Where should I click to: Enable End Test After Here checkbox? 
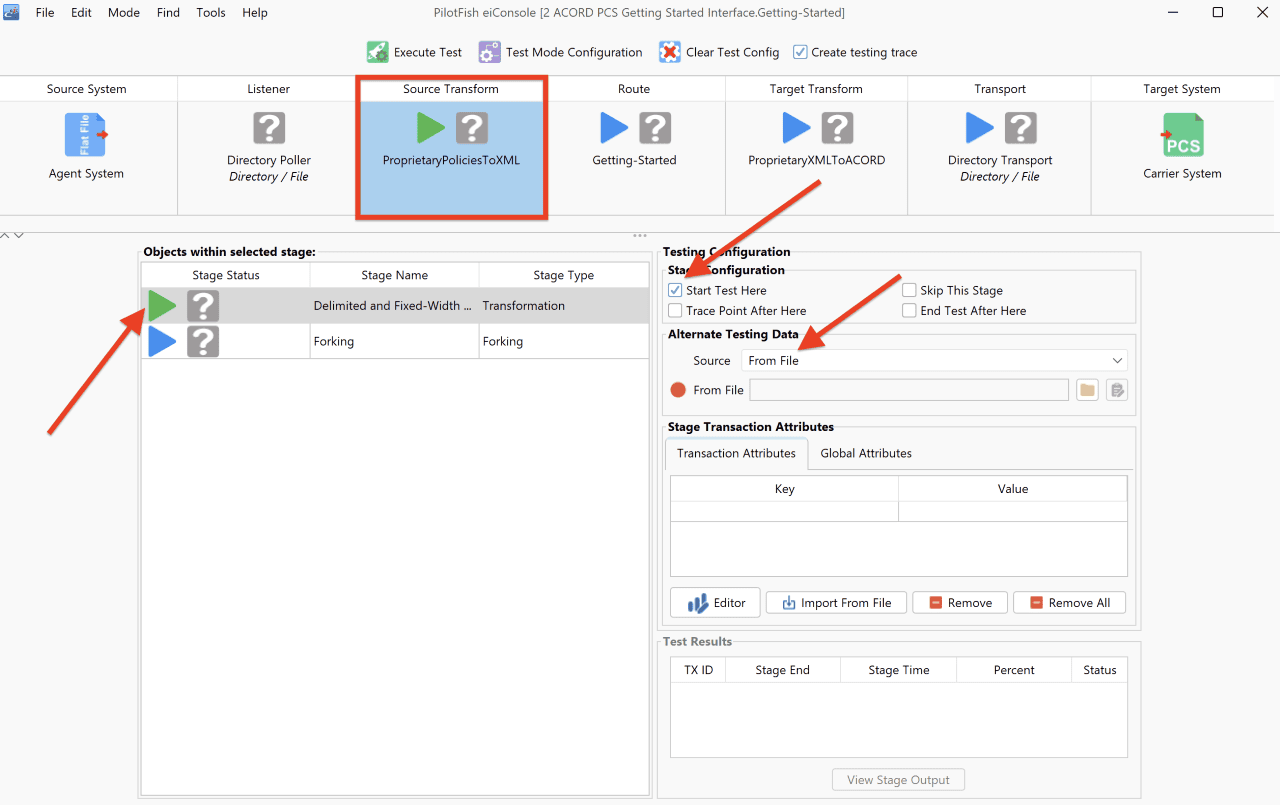[x=909, y=311]
